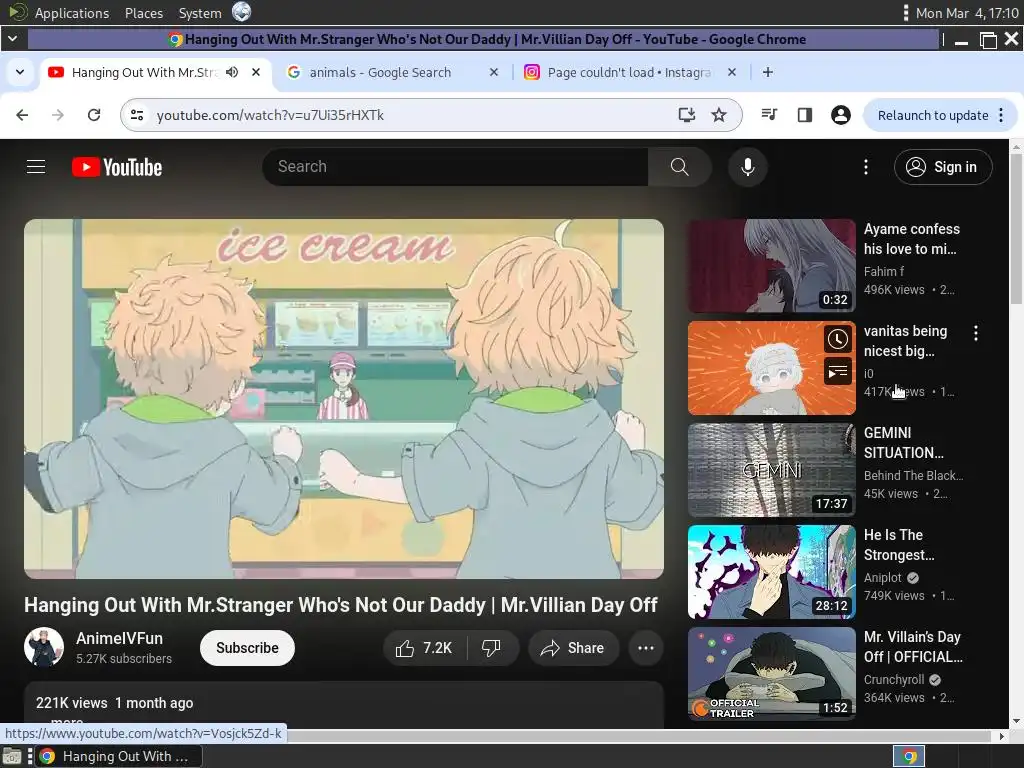Click horizontal scrollbar right arrow
Viewport: 1024px width, 768px height.
pos(1002,736)
